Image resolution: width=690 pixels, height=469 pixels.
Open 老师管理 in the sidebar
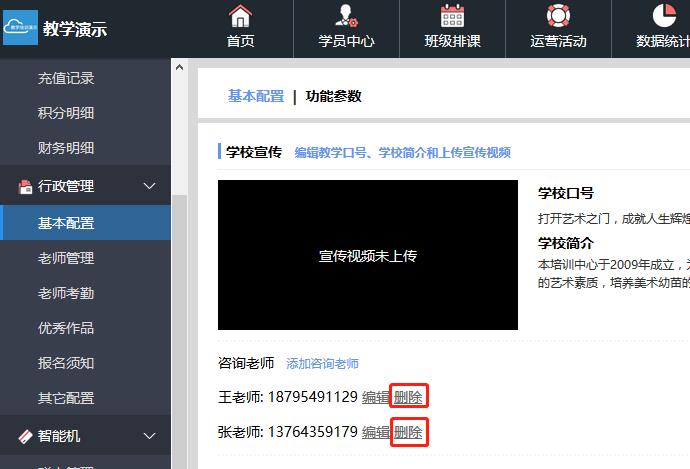(x=66, y=258)
